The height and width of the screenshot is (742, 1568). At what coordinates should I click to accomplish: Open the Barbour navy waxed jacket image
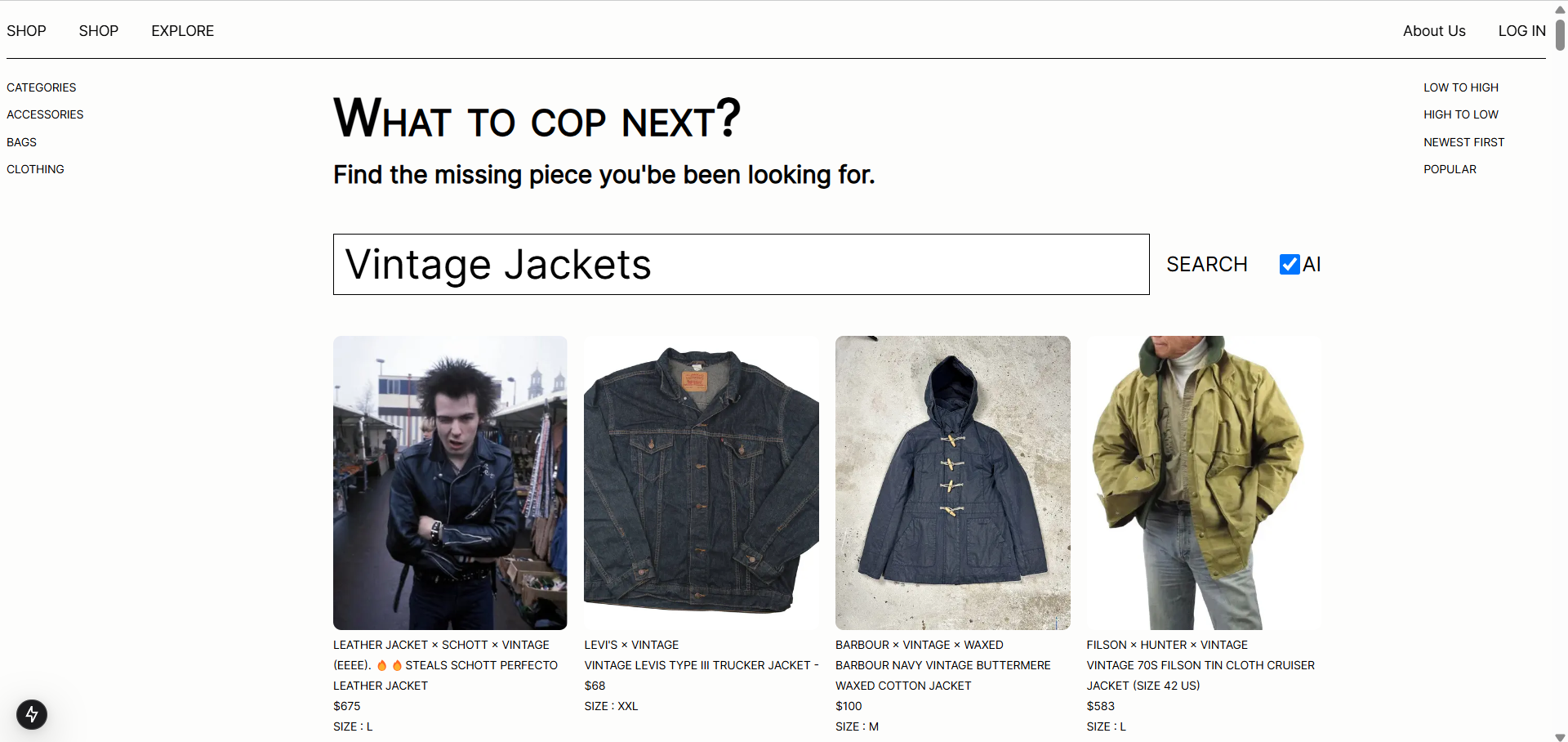coord(952,482)
